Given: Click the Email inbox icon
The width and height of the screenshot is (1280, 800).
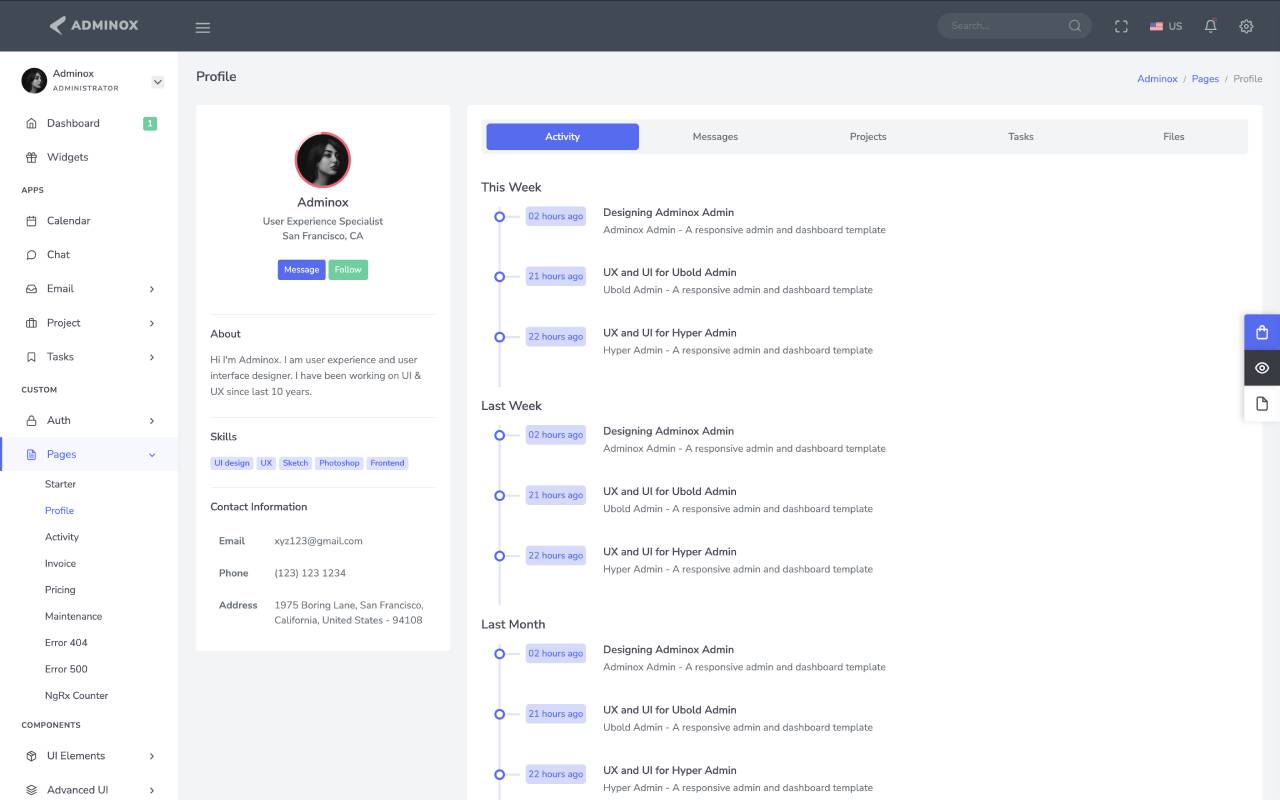Looking at the screenshot, I should click(x=31, y=289).
